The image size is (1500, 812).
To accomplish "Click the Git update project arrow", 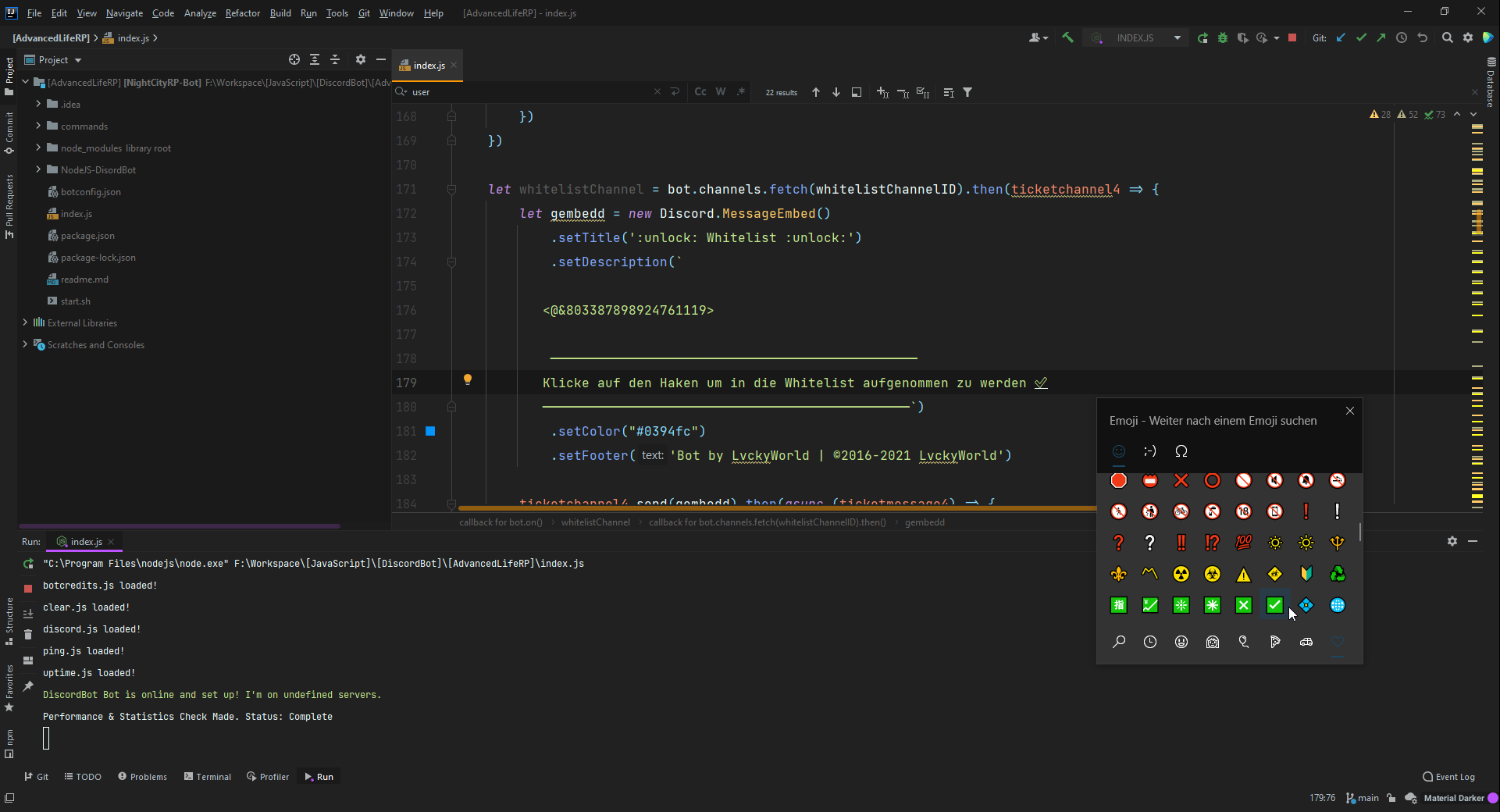I will click(x=1341, y=37).
